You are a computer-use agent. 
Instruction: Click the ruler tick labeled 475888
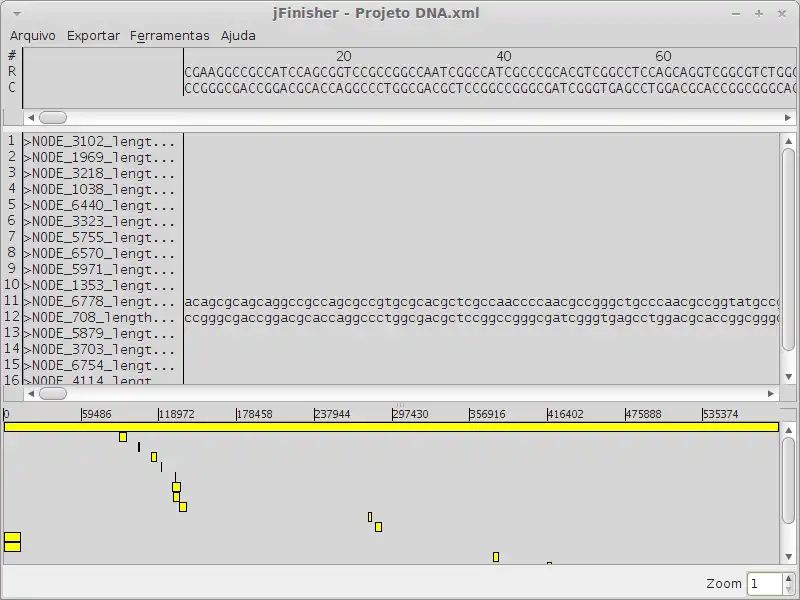(x=643, y=414)
